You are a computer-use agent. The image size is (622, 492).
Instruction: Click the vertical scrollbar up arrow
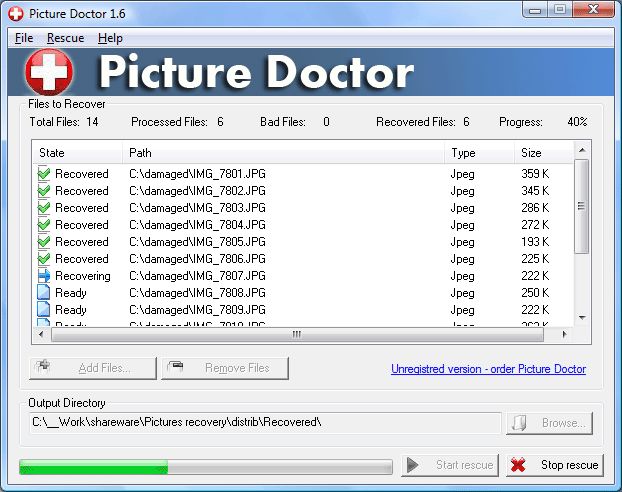click(582, 150)
